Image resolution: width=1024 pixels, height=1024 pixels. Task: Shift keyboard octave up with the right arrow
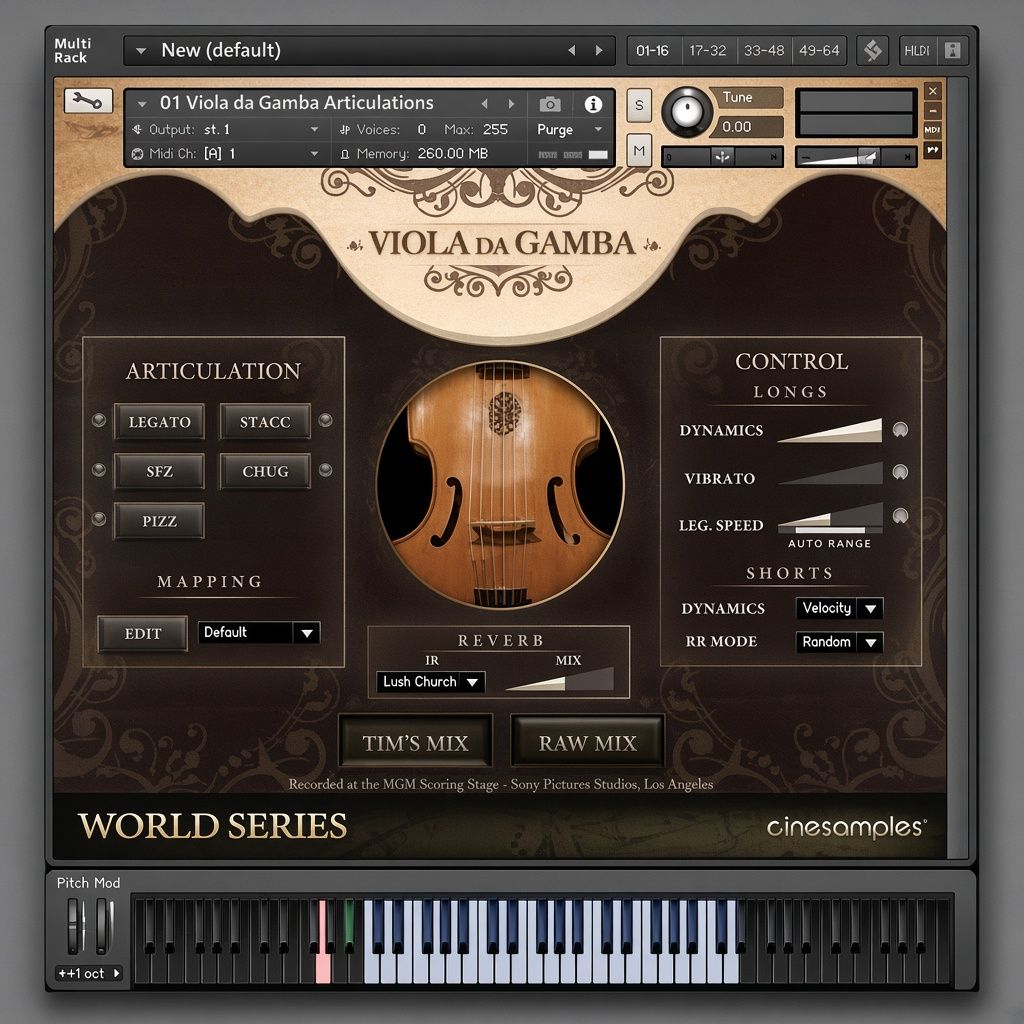[116, 972]
